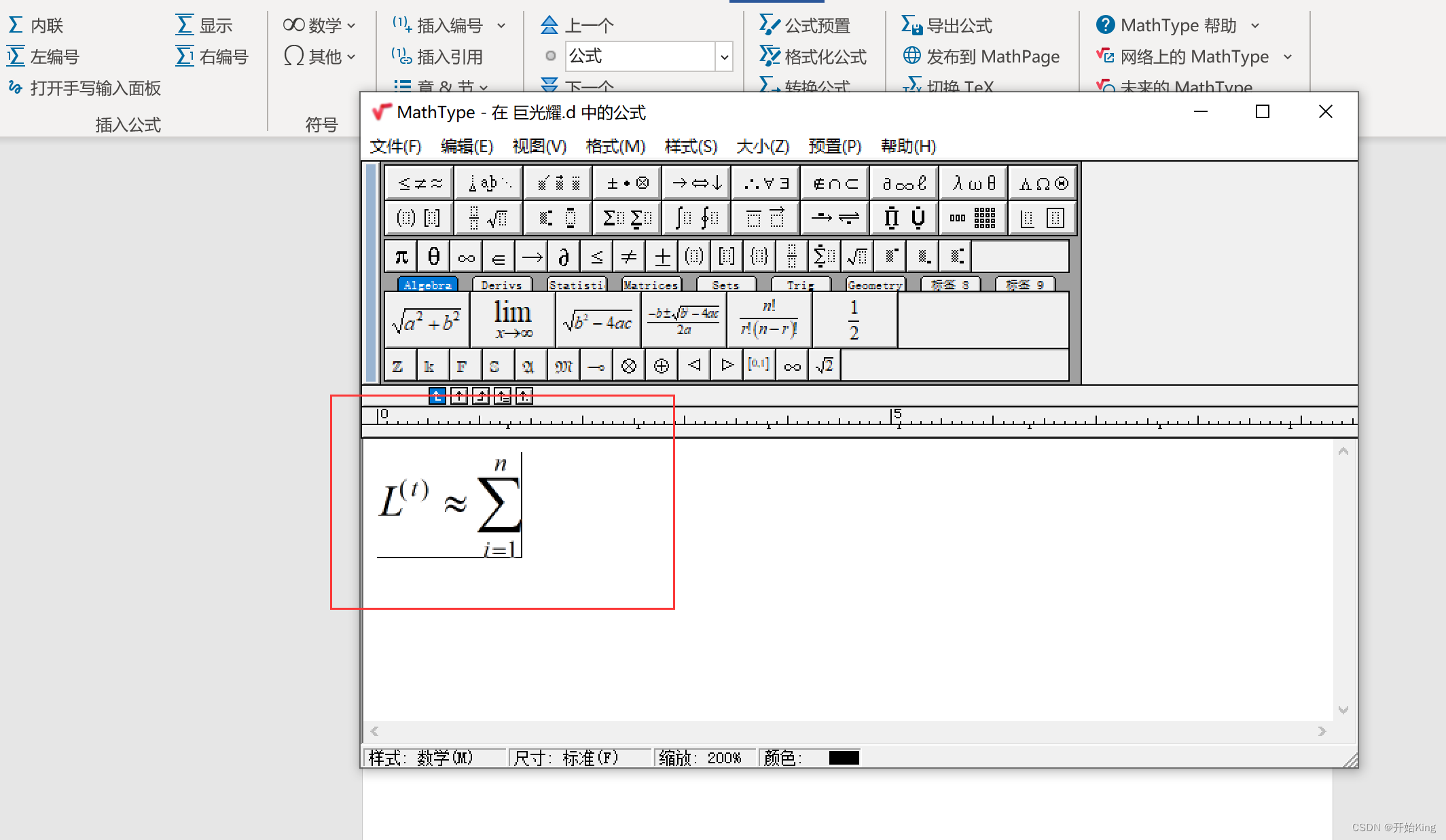Switch to the Matrices tab
Screen dimensions: 1446x840
pyautogui.click(x=651, y=285)
